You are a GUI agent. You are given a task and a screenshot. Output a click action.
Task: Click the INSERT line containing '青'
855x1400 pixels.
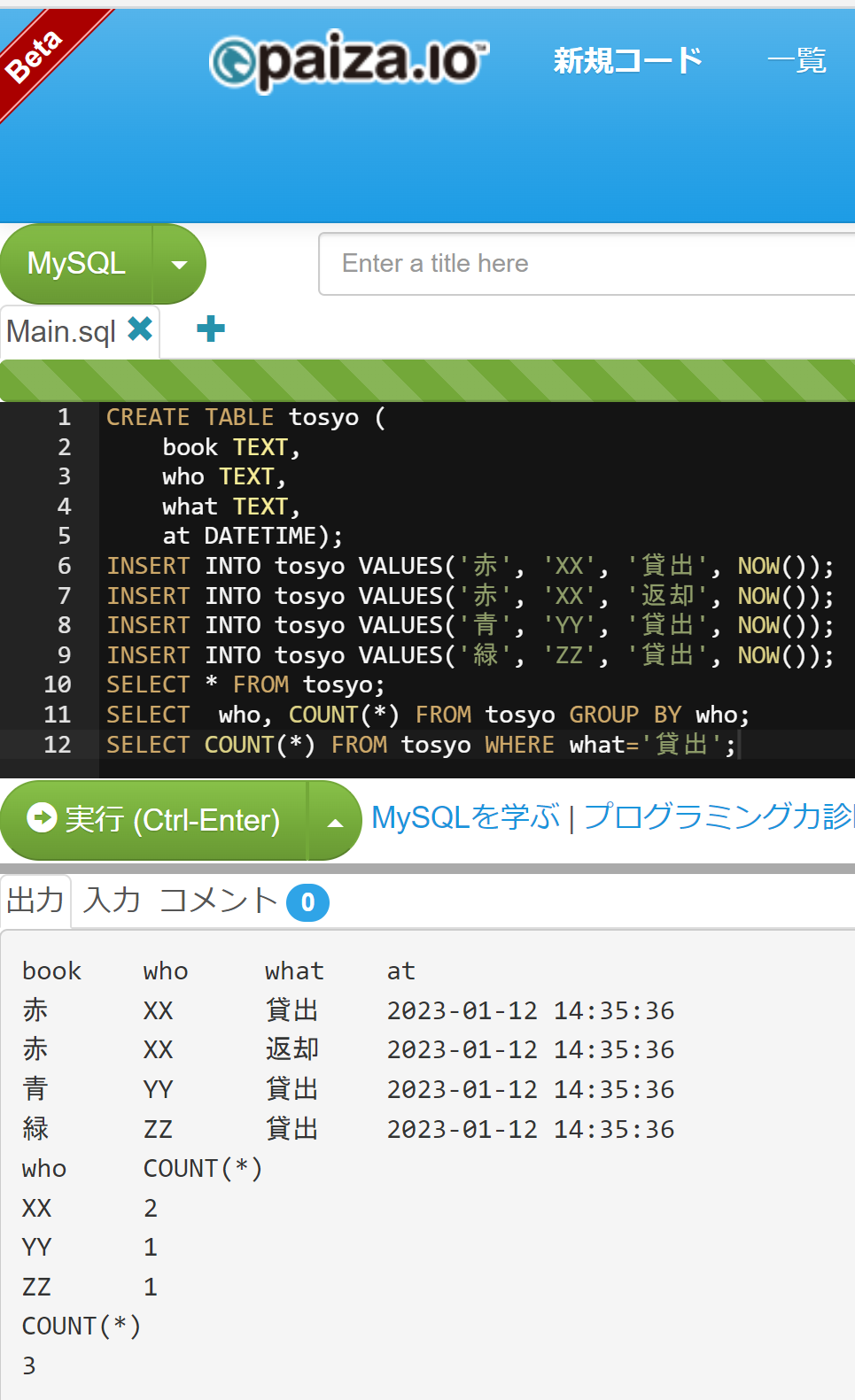(470, 625)
